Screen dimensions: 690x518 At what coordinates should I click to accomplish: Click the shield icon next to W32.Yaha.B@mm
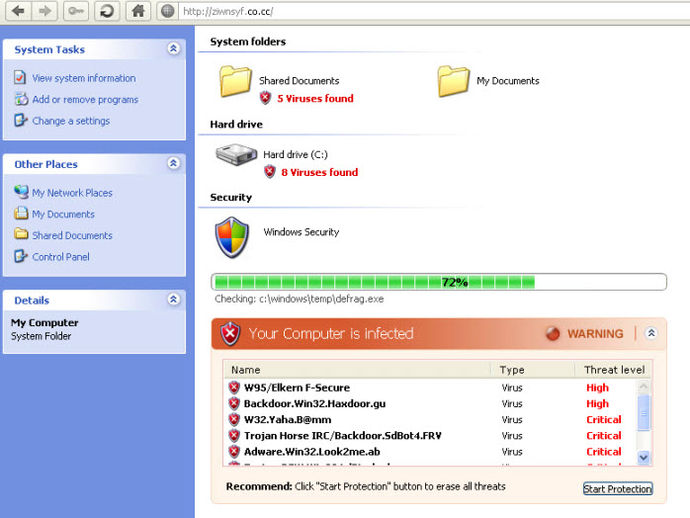(x=234, y=419)
